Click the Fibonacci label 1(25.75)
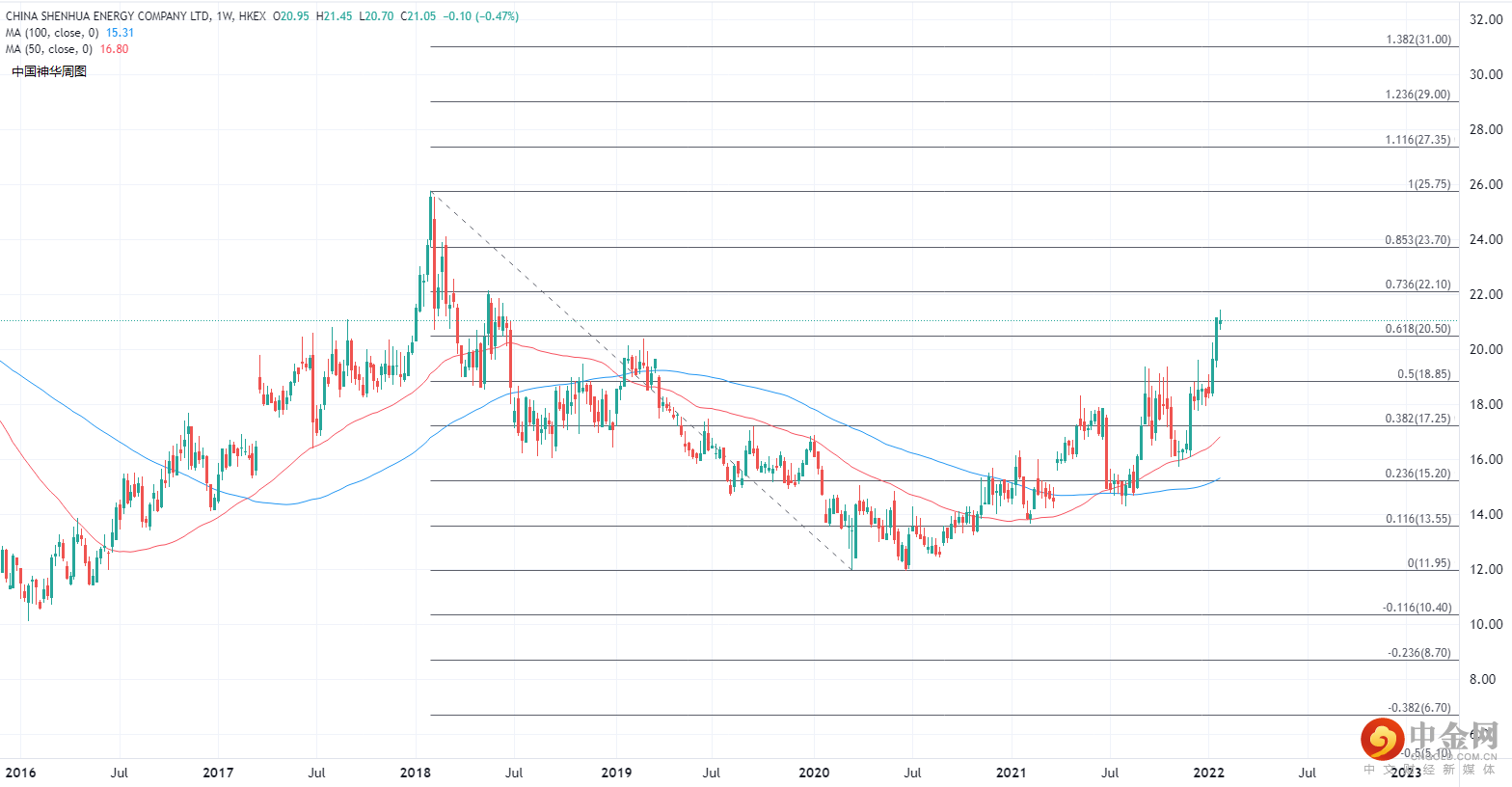1512x787 pixels. point(1429,184)
